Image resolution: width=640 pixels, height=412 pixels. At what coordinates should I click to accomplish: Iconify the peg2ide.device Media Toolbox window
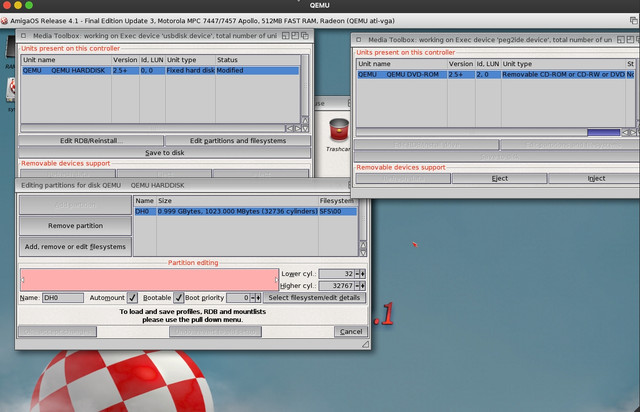(x=621, y=40)
